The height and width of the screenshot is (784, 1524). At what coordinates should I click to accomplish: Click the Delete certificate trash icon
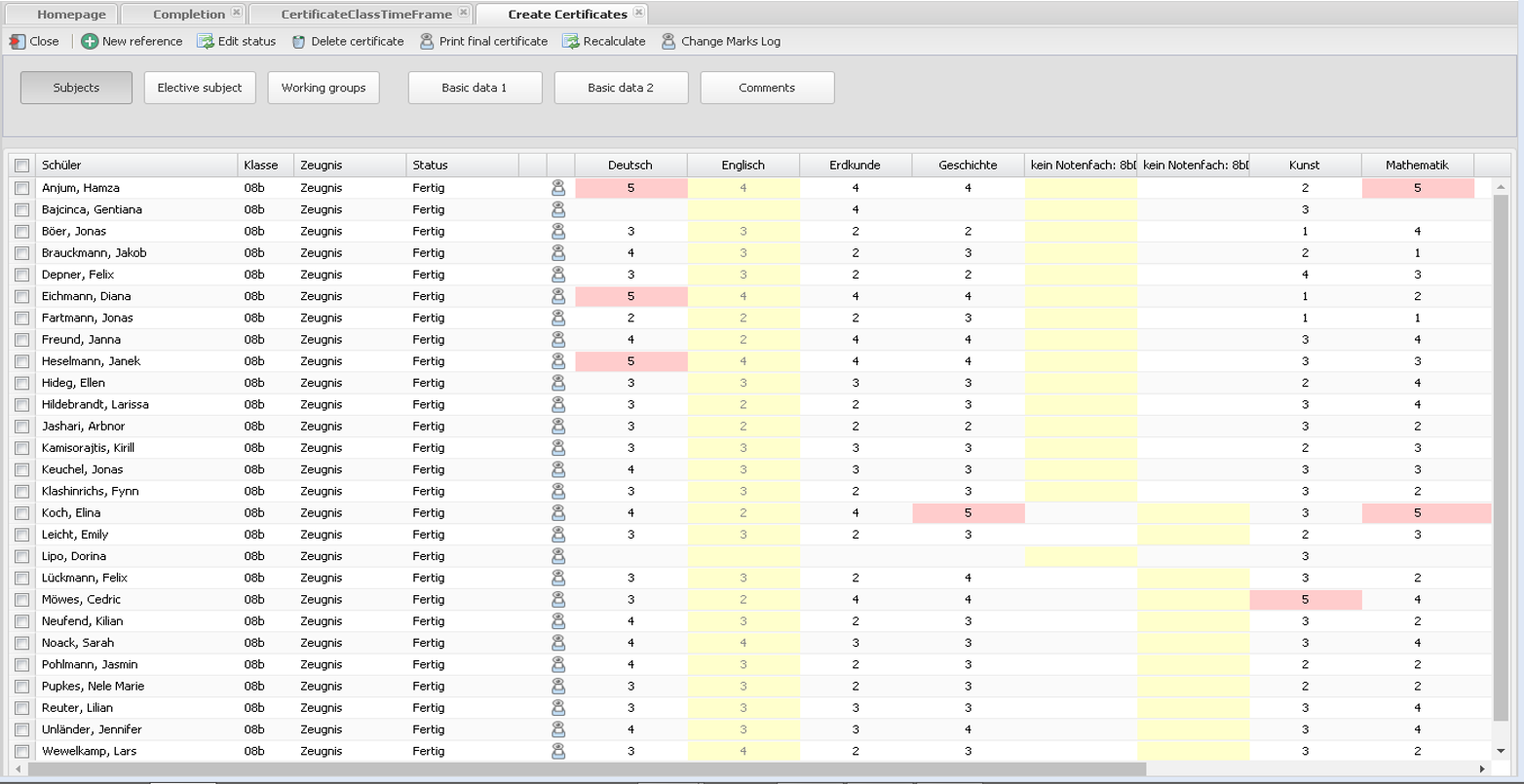299,42
